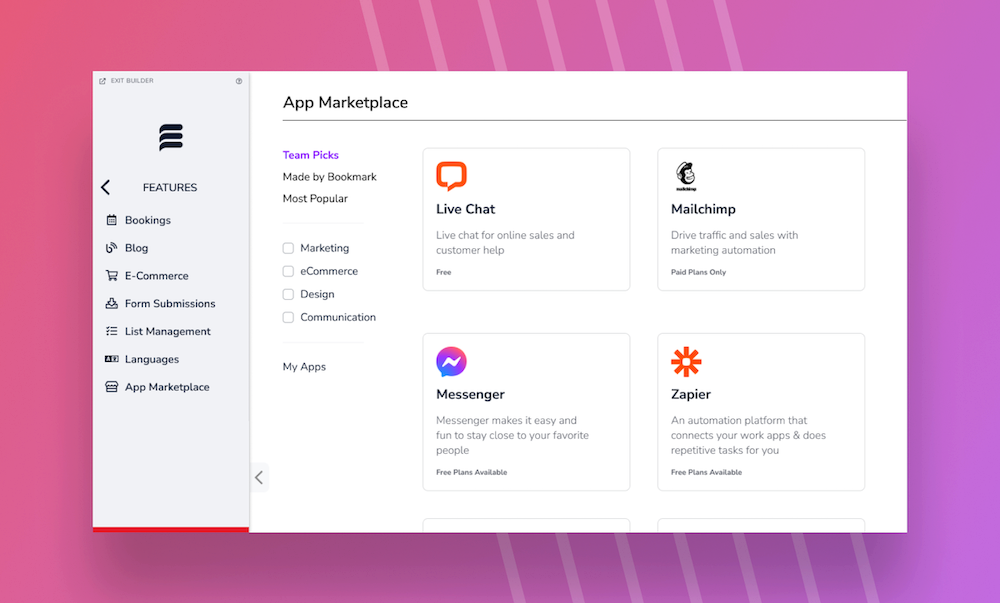1000x603 pixels.
Task: Click the List Management checklist icon
Action: pos(112,331)
